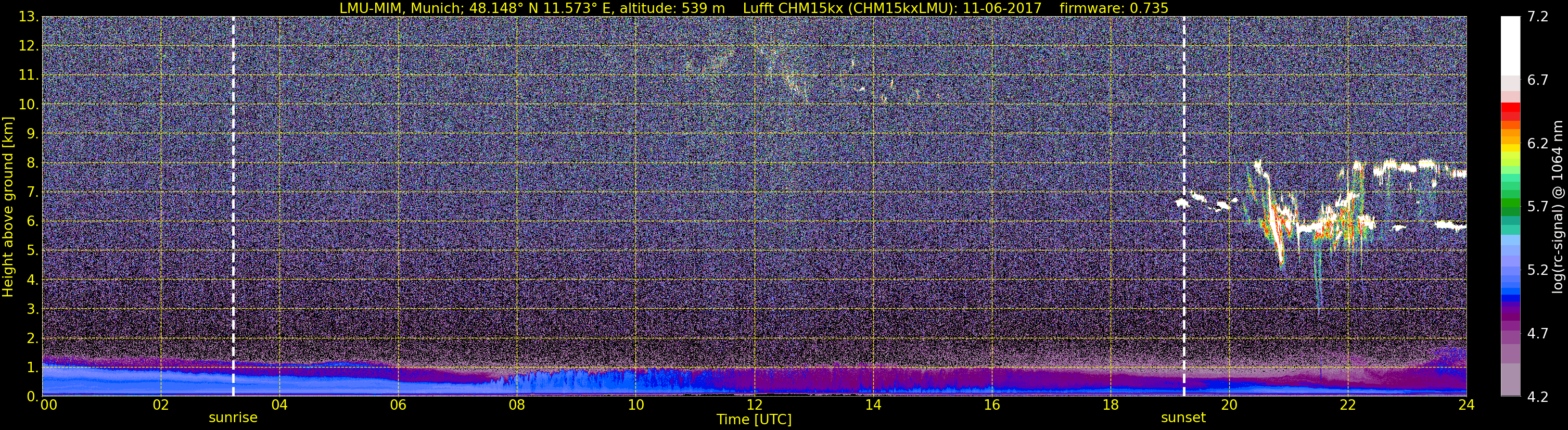This screenshot has width=1568, height=430.
Task: Click the '5.' height tick label
Action: [x=32, y=250]
